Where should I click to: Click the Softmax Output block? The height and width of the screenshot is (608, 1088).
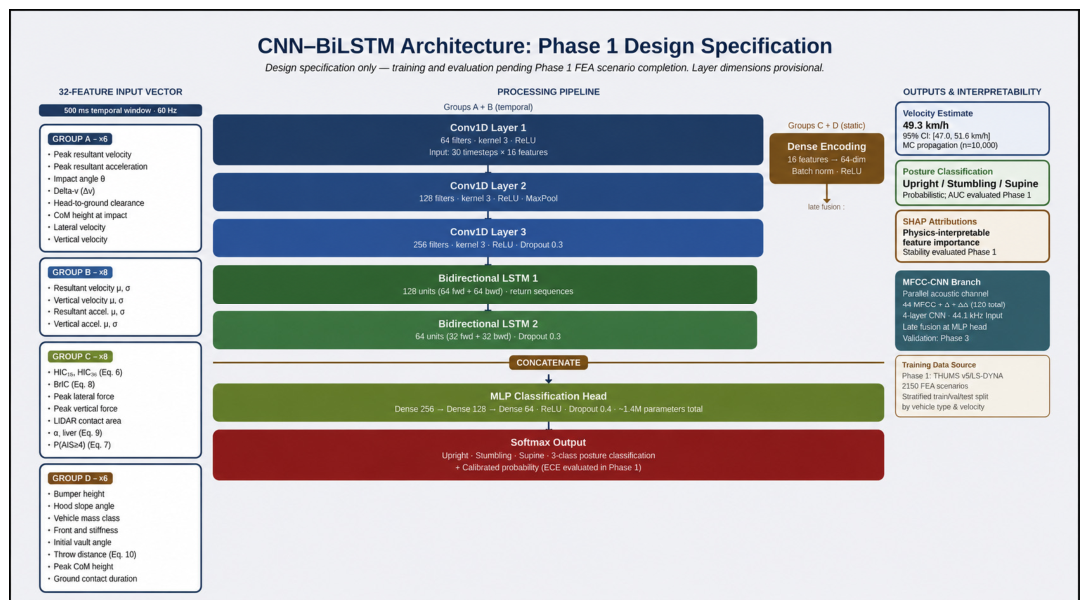(548, 455)
